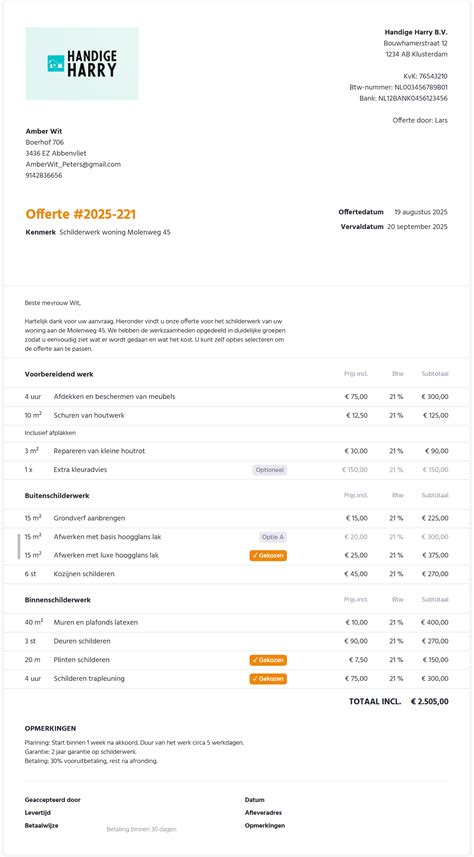
Task: Click the Handige Harry logo image
Action: [x=82, y=63]
